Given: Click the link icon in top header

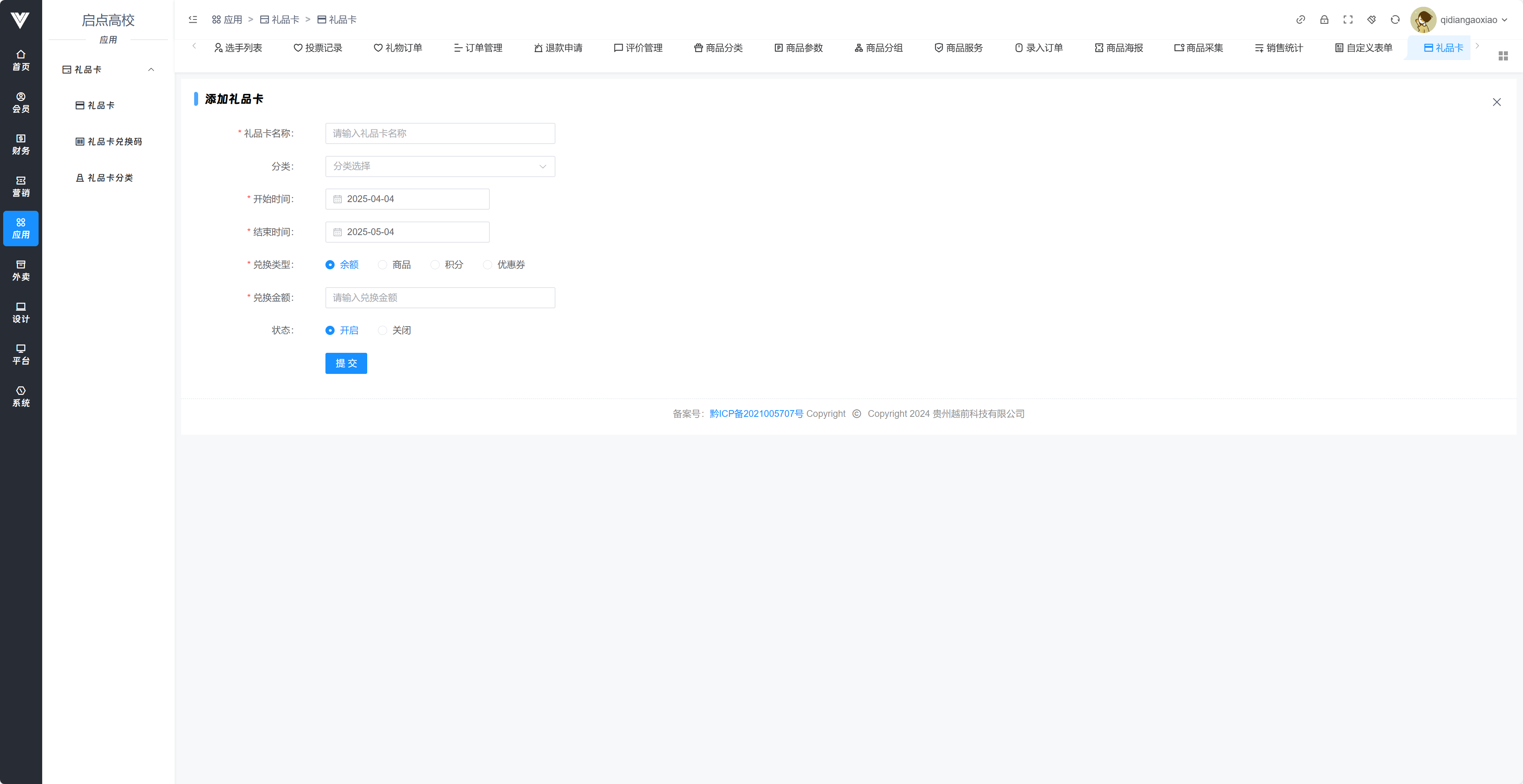Looking at the screenshot, I should click(1300, 19).
